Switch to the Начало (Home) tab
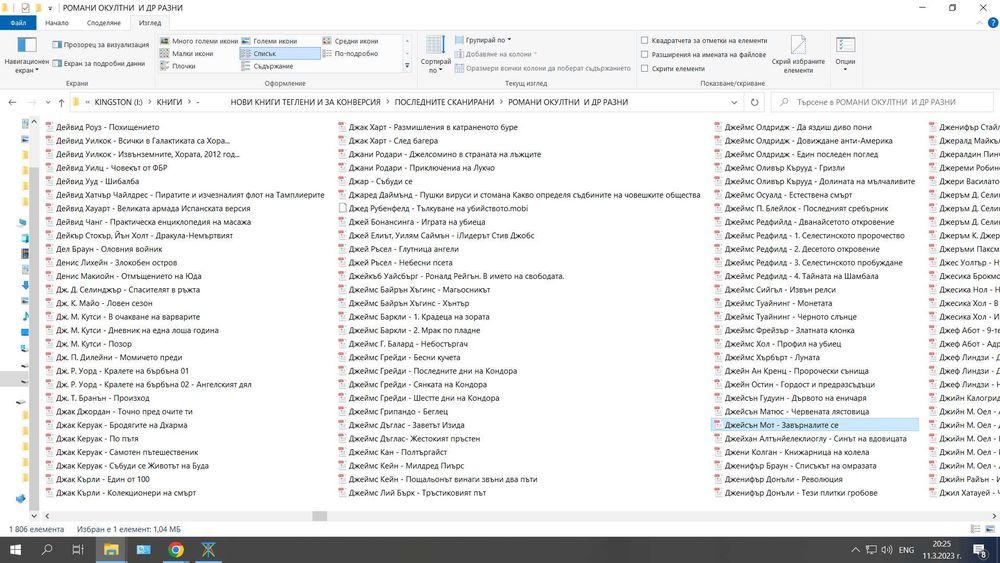1000x563 pixels. coord(57,23)
